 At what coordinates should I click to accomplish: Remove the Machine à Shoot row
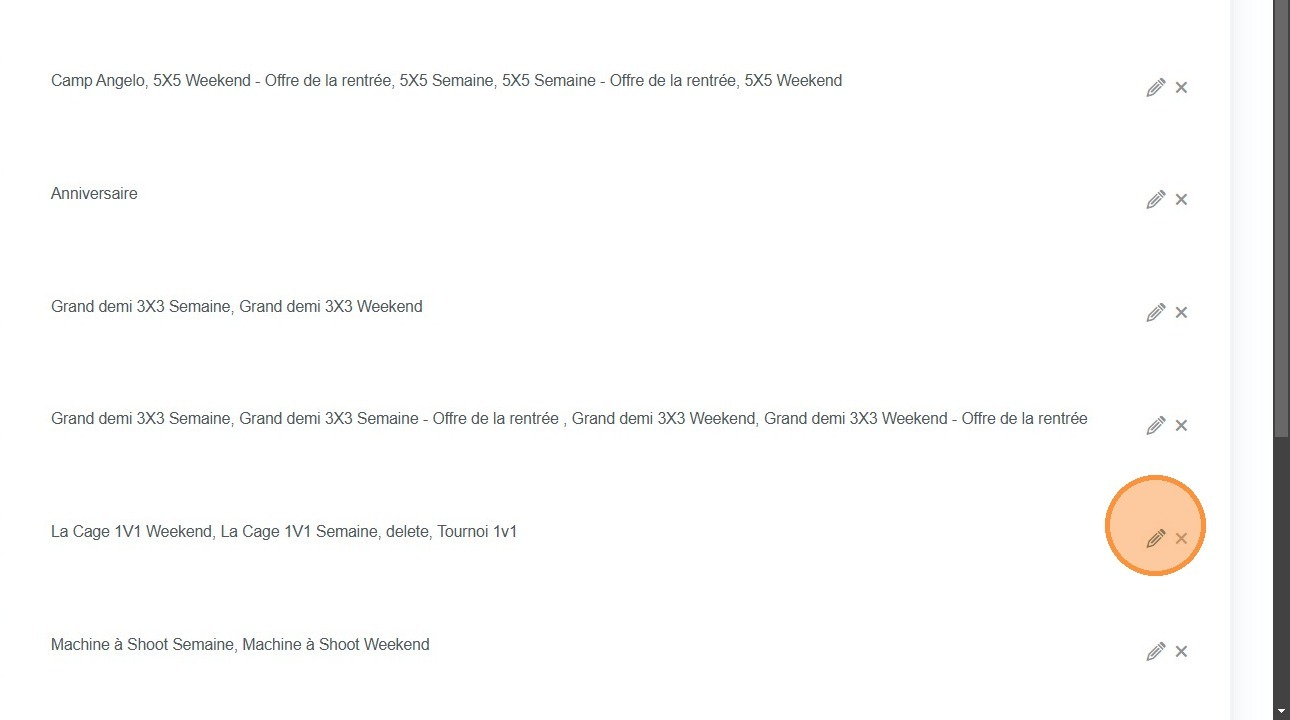(x=1181, y=652)
